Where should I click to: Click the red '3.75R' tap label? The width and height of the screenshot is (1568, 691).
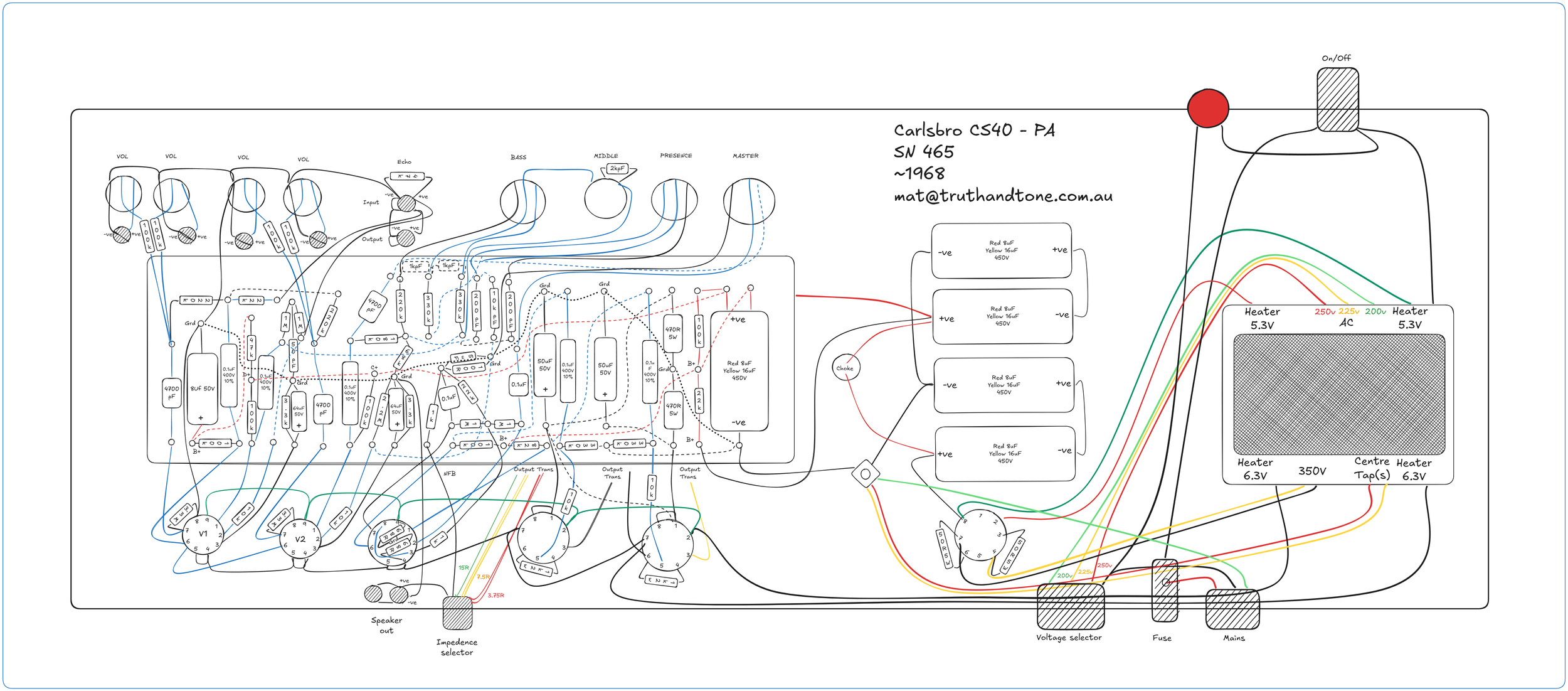(x=495, y=595)
